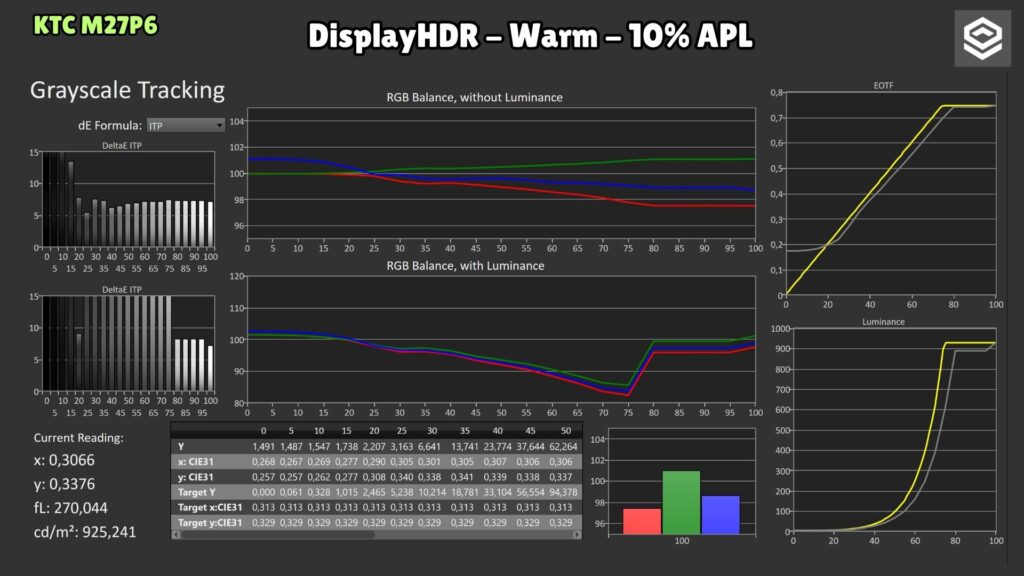
Task: Click the Current Reading label
Action: click(78, 438)
